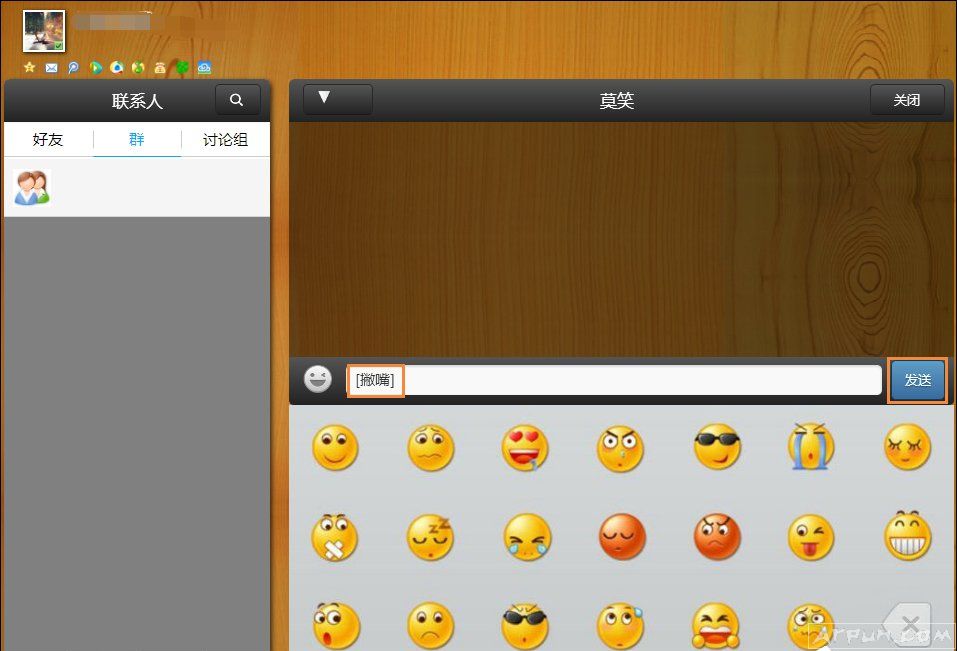Click the 关闭 button in chat header

[x=906, y=100]
